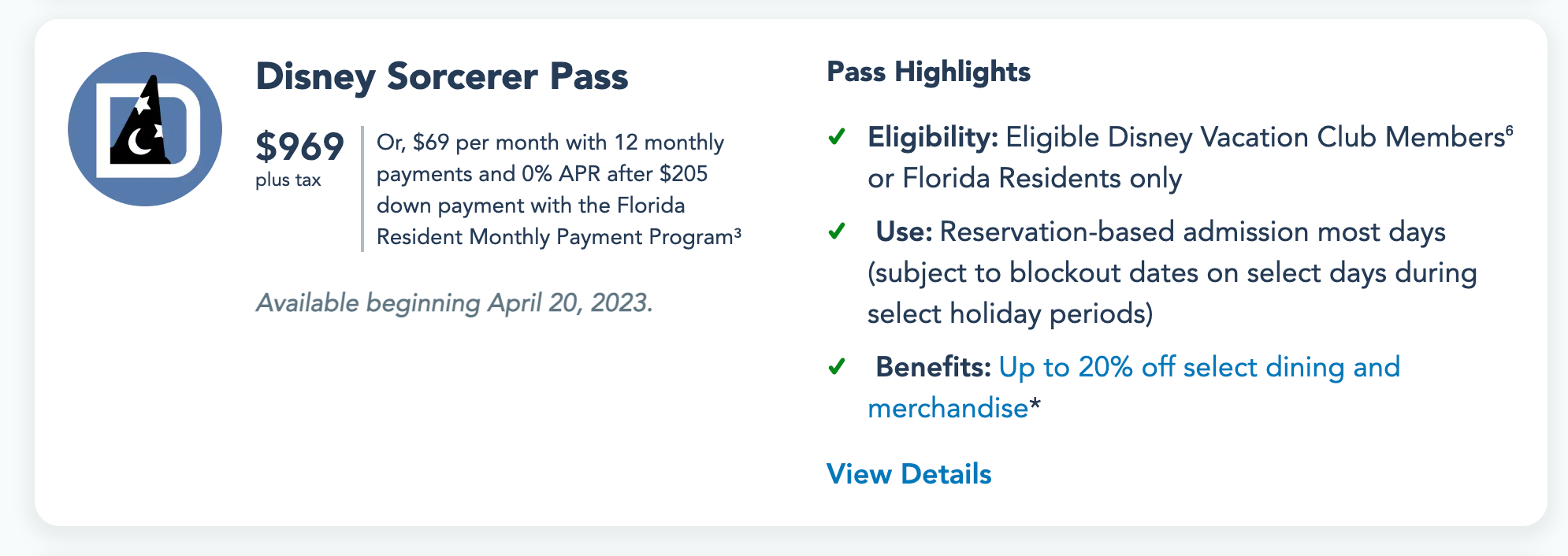Image resolution: width=1568 pixels, height=556 pixels.
Task: Click the green checkmark beside Eligibility
Action: pos(837,137)
